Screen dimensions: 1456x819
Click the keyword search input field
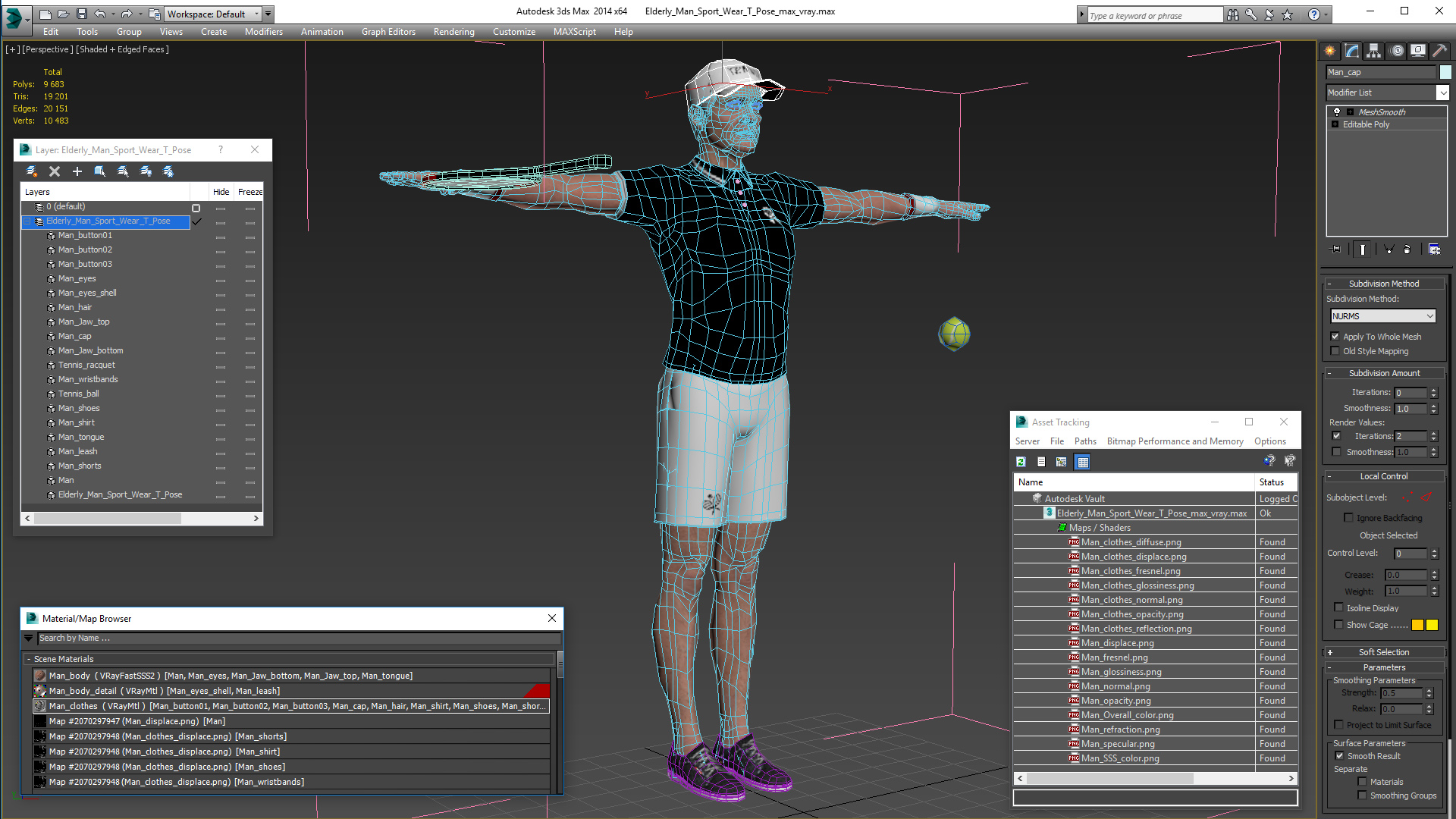[x=1155, y=15]
